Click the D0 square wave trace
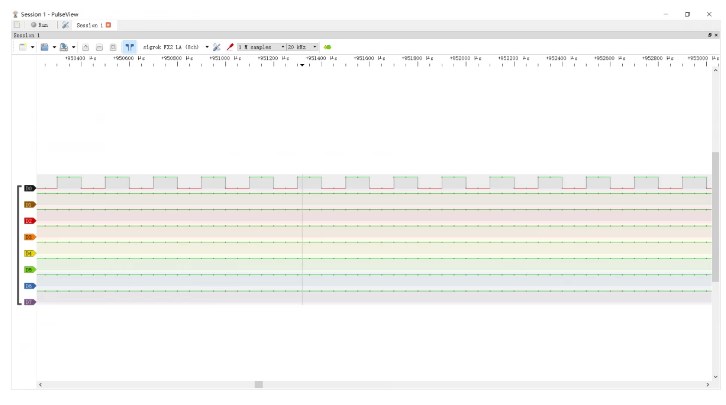Screen dimensions: 726x405 click(x=374, y=182)
